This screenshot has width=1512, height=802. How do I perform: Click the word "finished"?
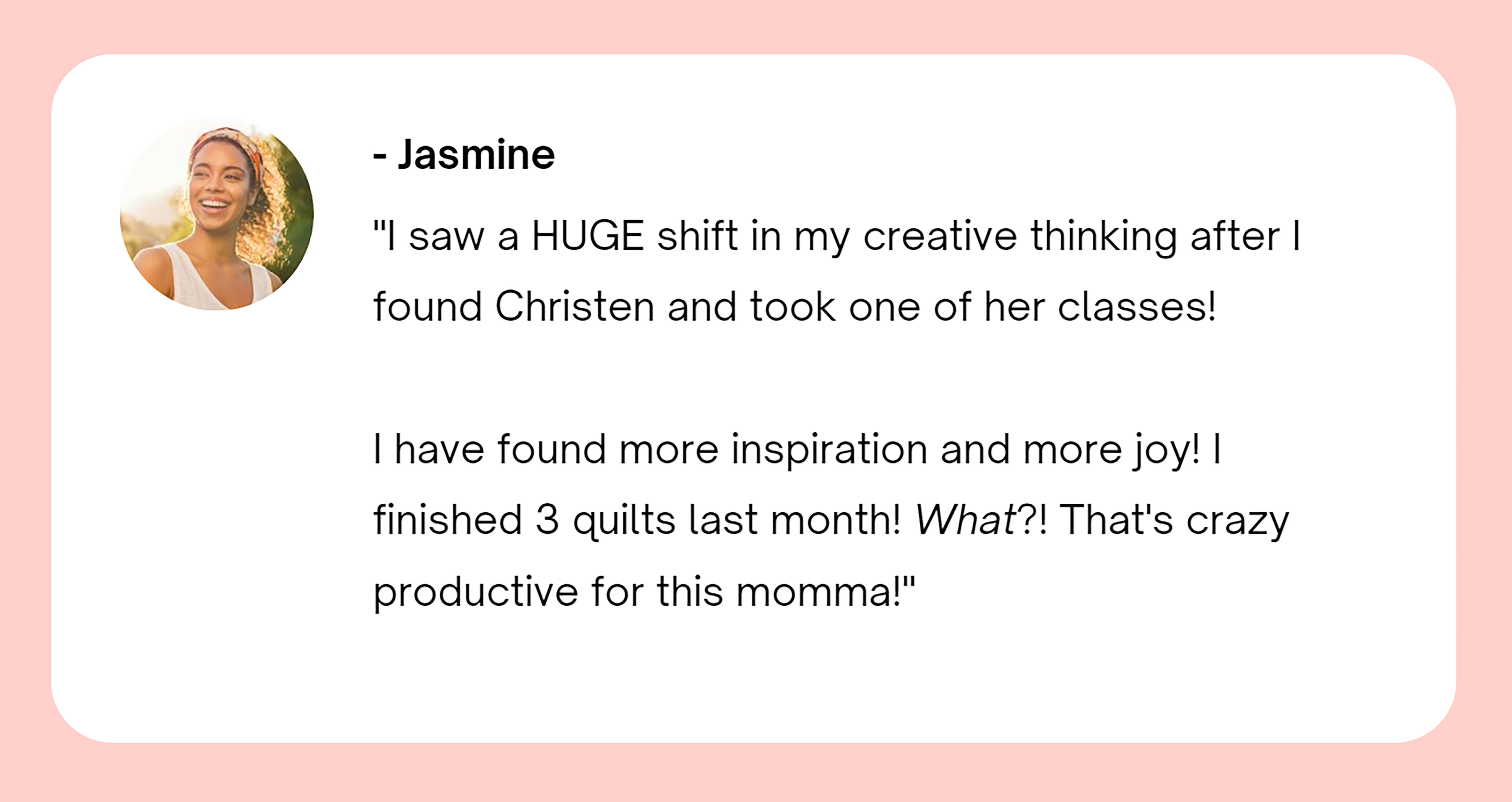point(447,520)
